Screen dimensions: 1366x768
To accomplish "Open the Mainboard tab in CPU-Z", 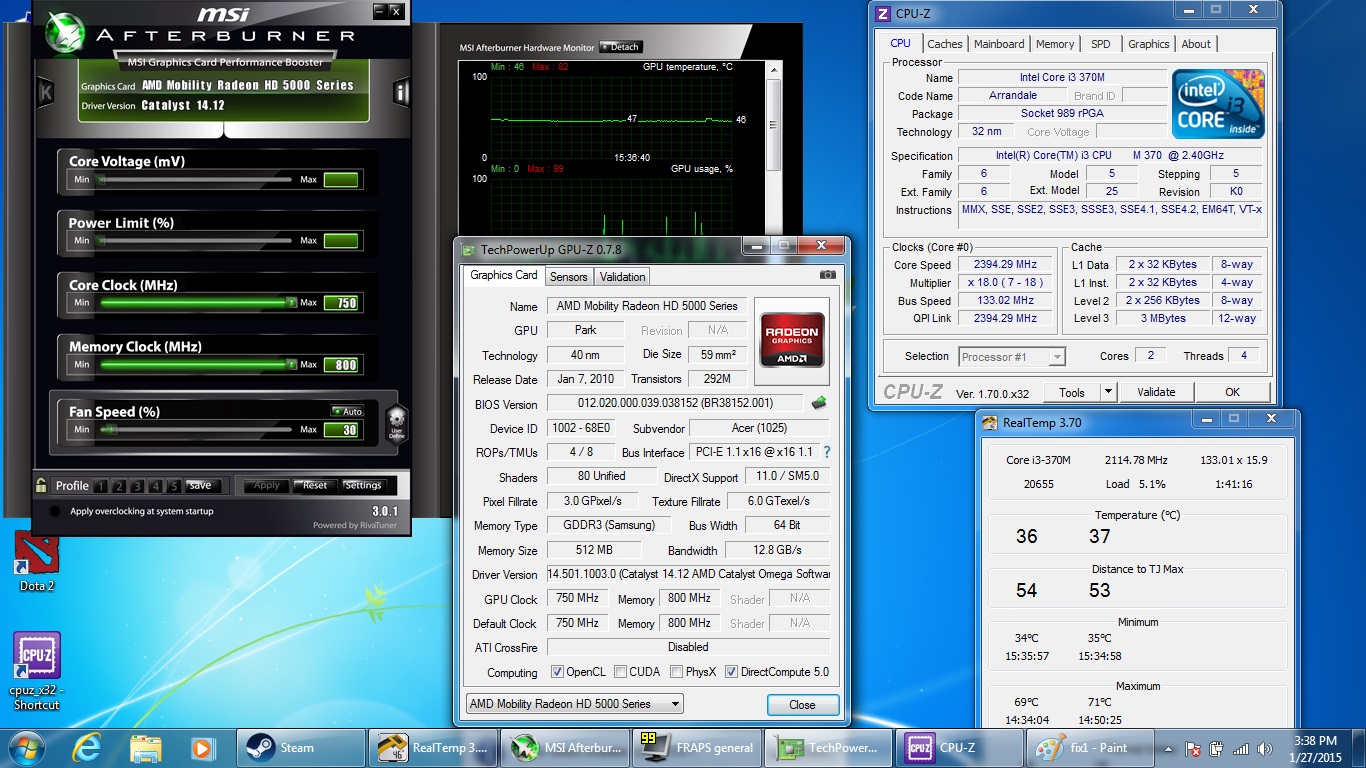I will [x=999, y=44].
